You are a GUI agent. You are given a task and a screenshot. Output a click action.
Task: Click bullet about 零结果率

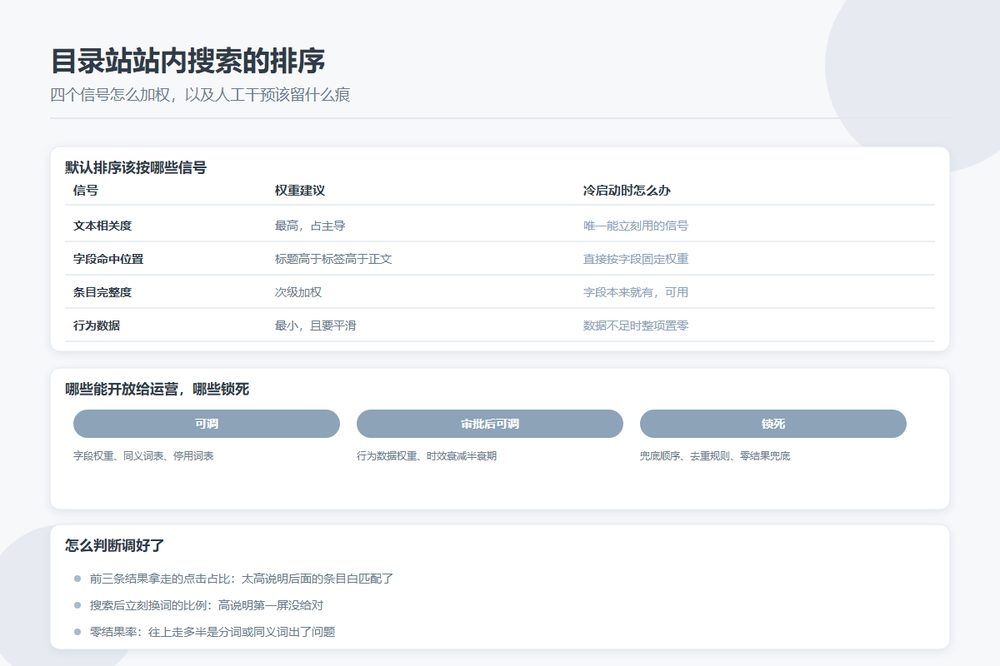coord(212,632)
